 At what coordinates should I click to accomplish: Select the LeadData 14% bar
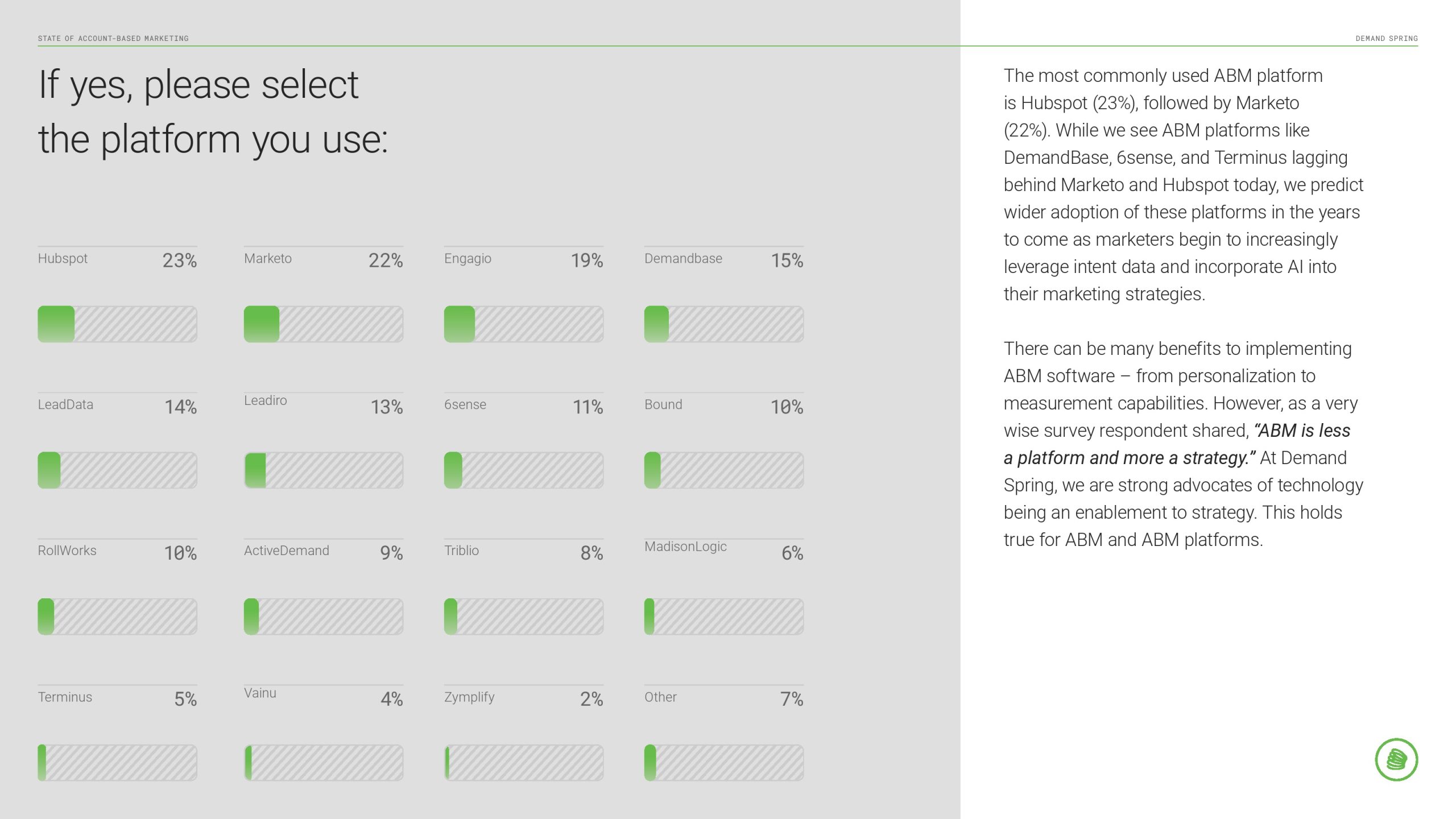click(117, 470)
